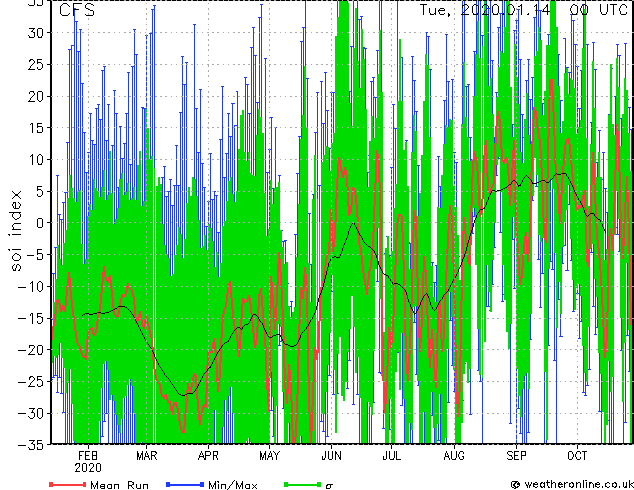Click the y-axis value -10
634x490 pixels.
point(31,286)
